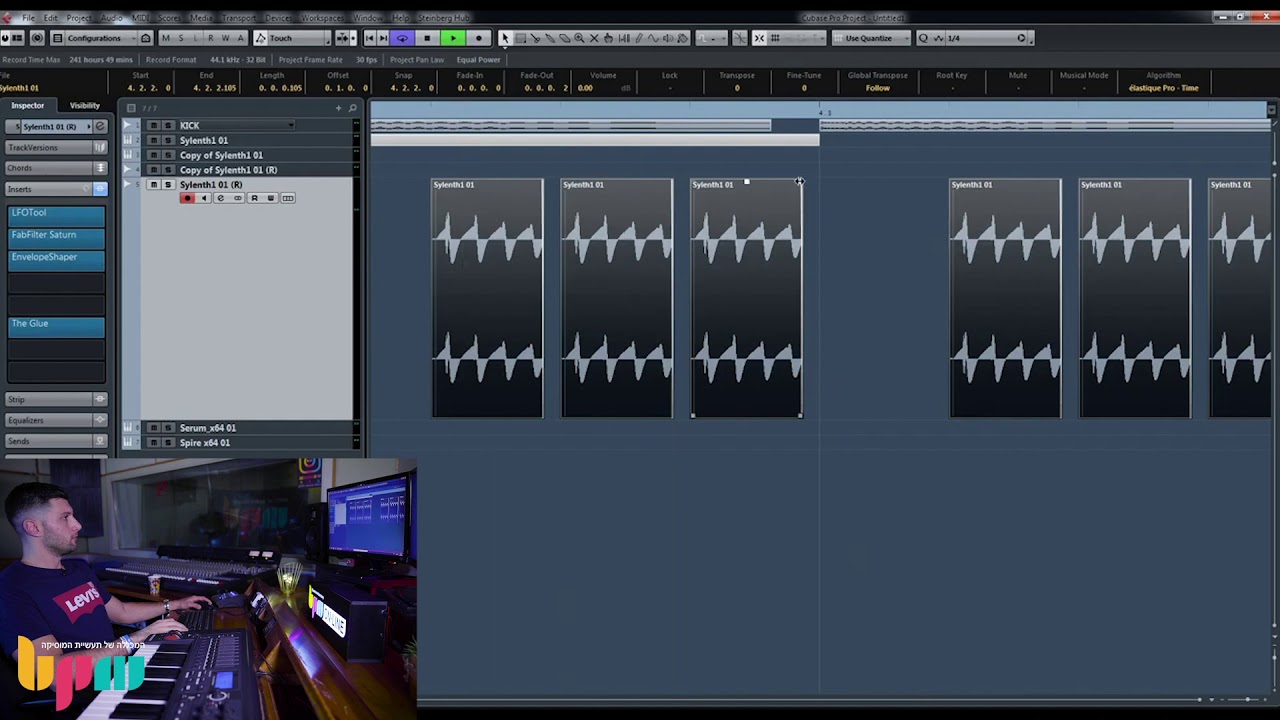1280x720 pixels.
Task: Mute the Serum_x64 01 track
Action: pos(153,428)
